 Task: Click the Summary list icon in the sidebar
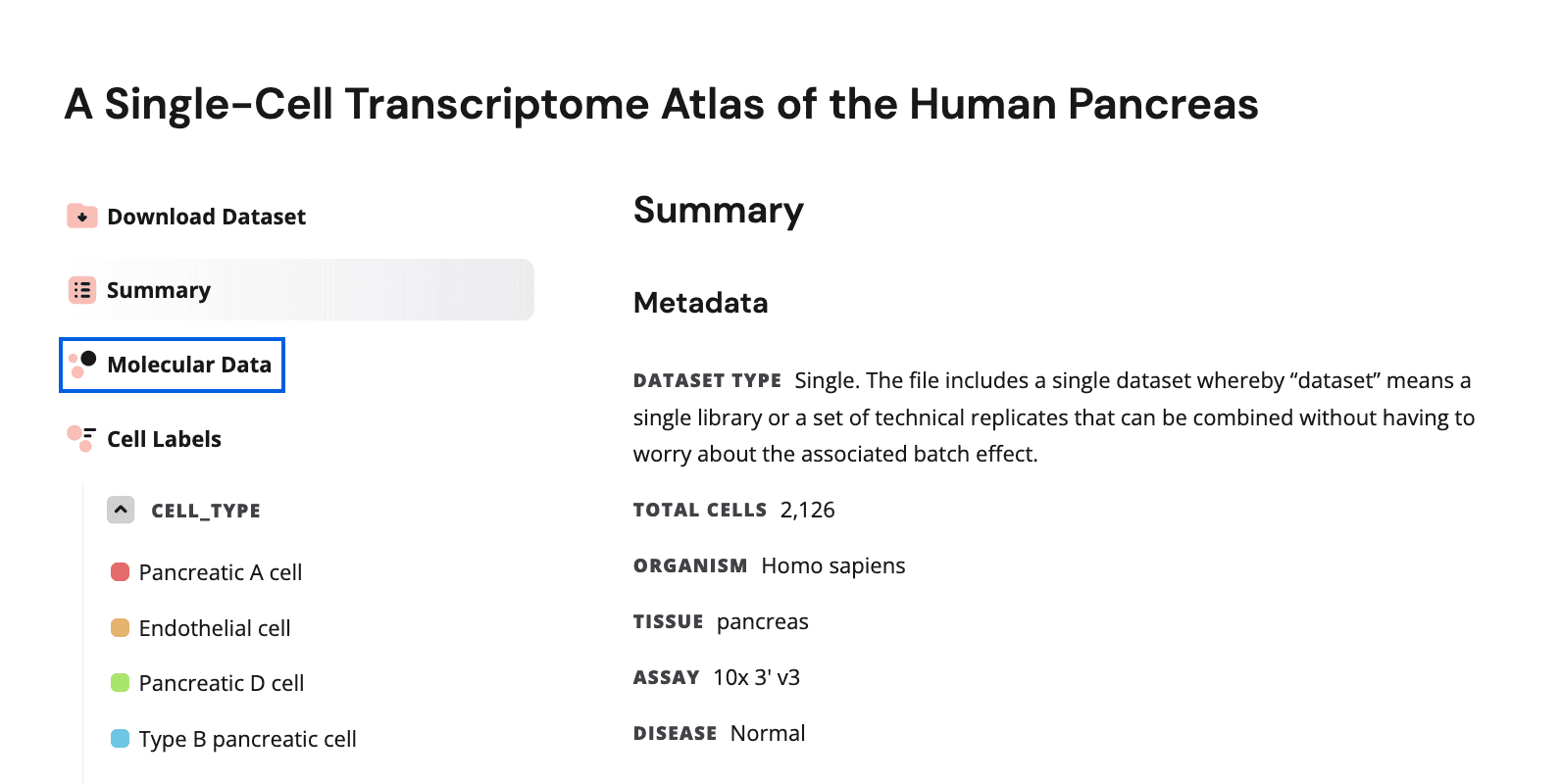coord(82,289)
